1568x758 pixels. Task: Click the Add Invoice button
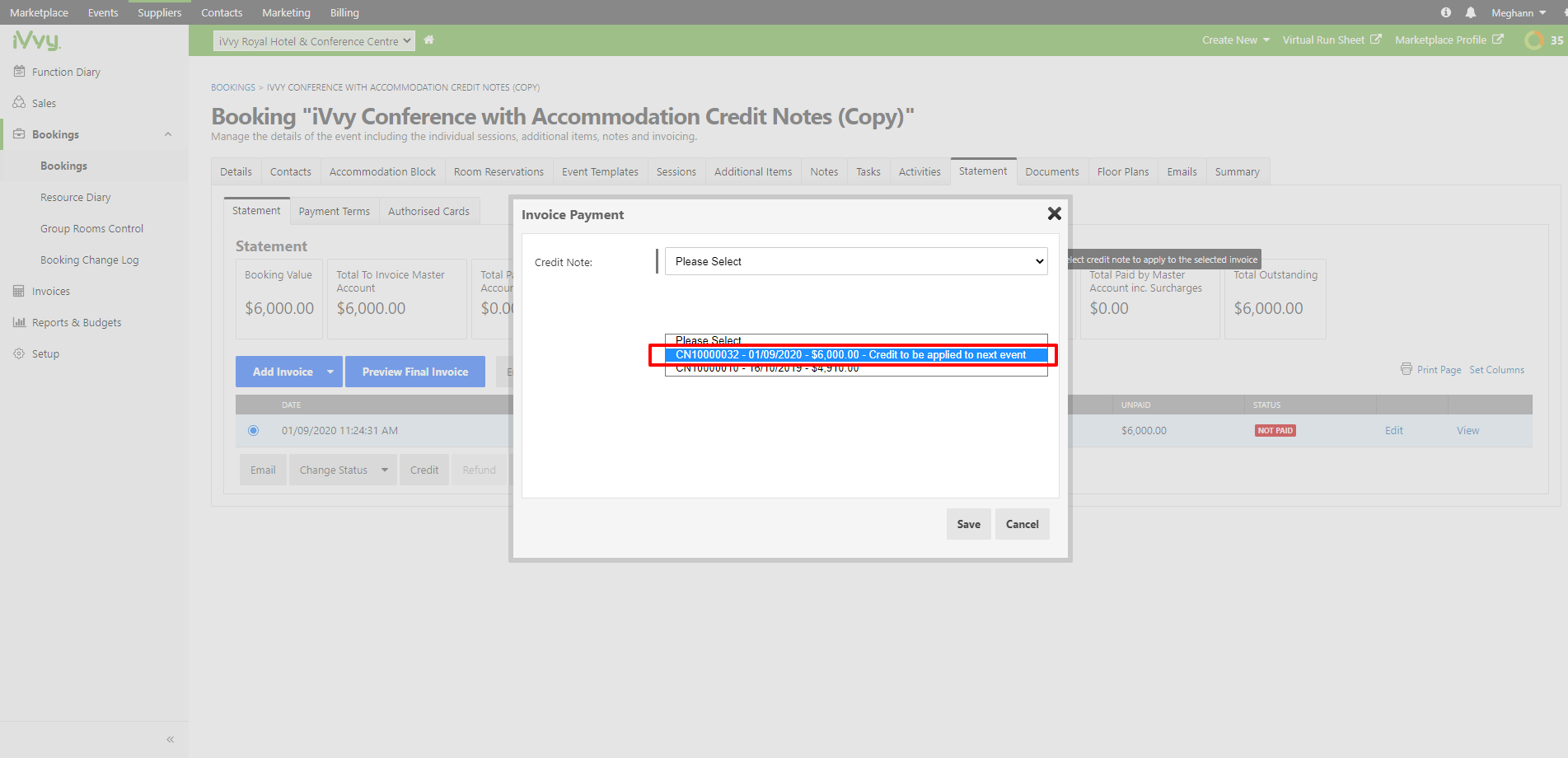(283, 372)
